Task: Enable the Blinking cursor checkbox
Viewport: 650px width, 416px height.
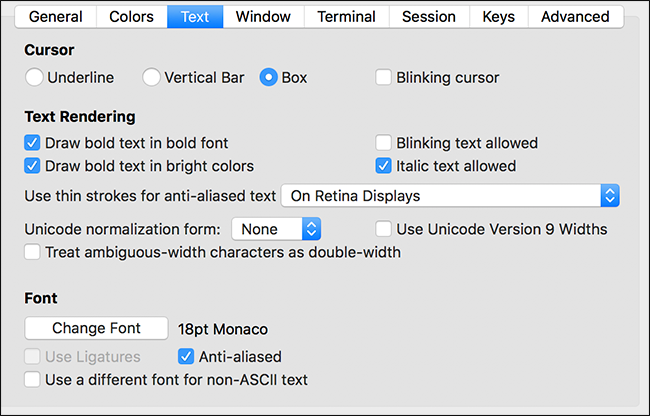Action: 384,77
